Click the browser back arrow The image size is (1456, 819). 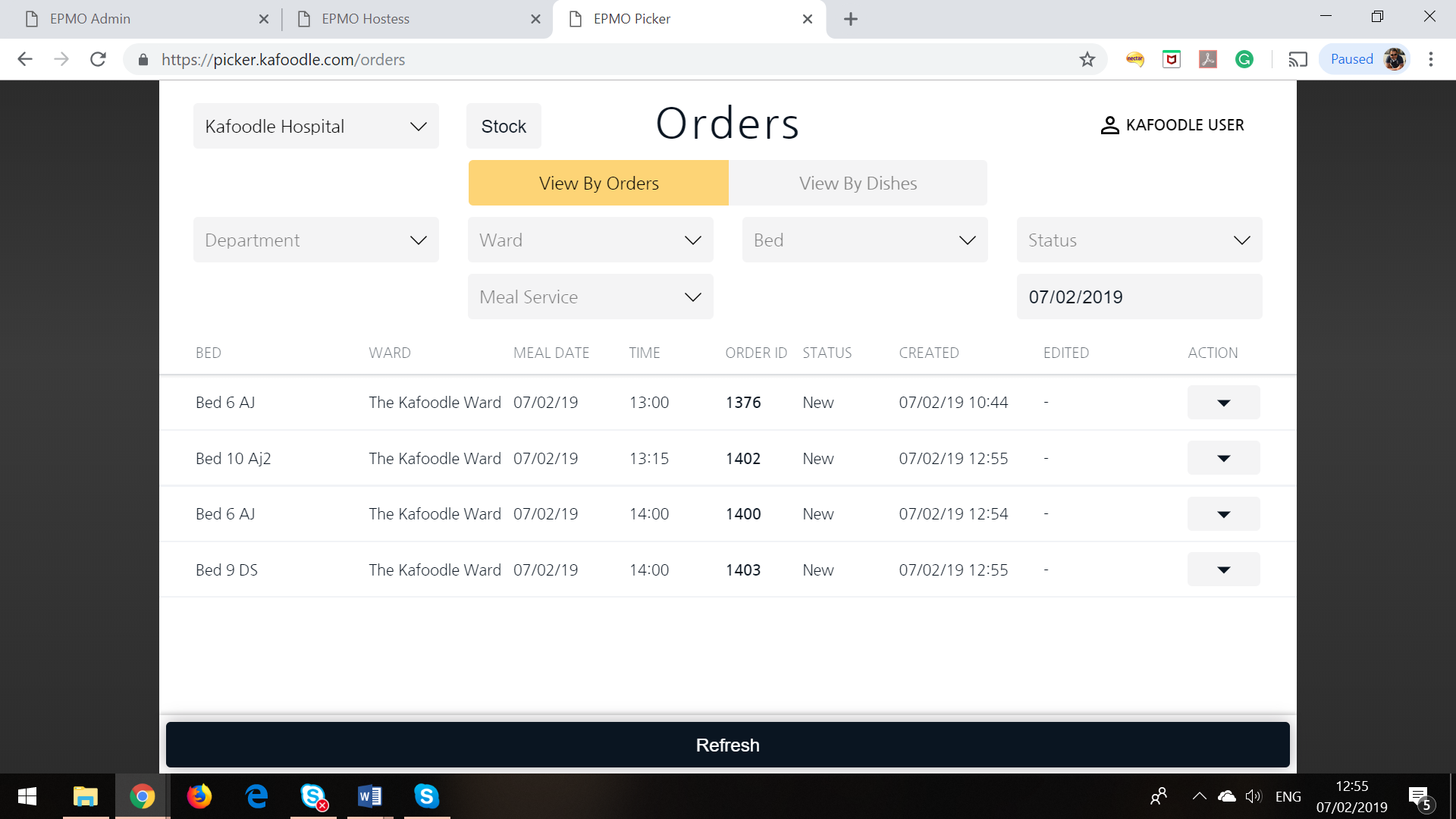(x=25, y=59)
